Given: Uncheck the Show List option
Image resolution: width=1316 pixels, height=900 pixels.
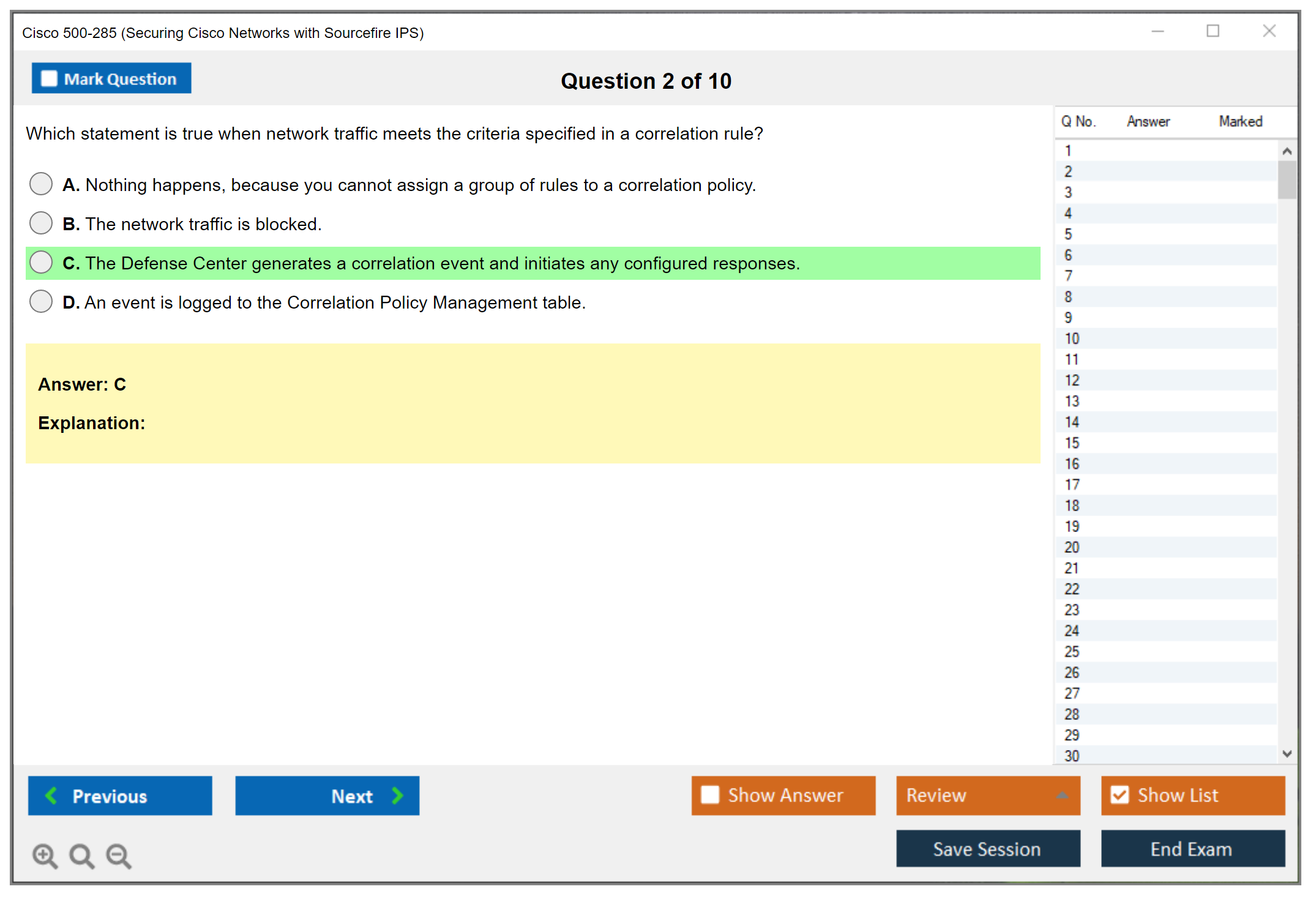Looking at the screenshot, I should point(1120,795).
